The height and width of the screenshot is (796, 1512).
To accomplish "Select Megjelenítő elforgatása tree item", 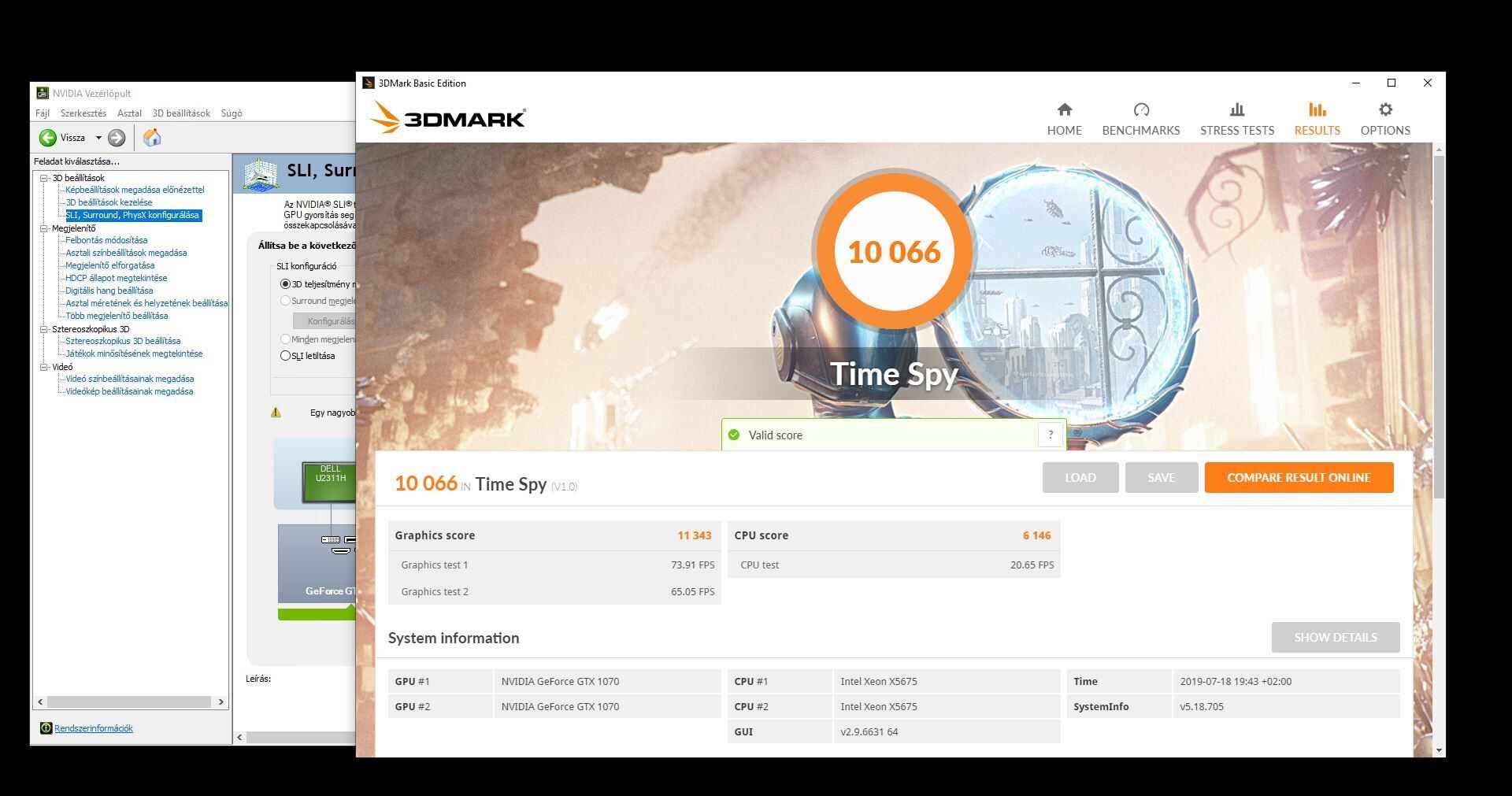I will (110, 265).
